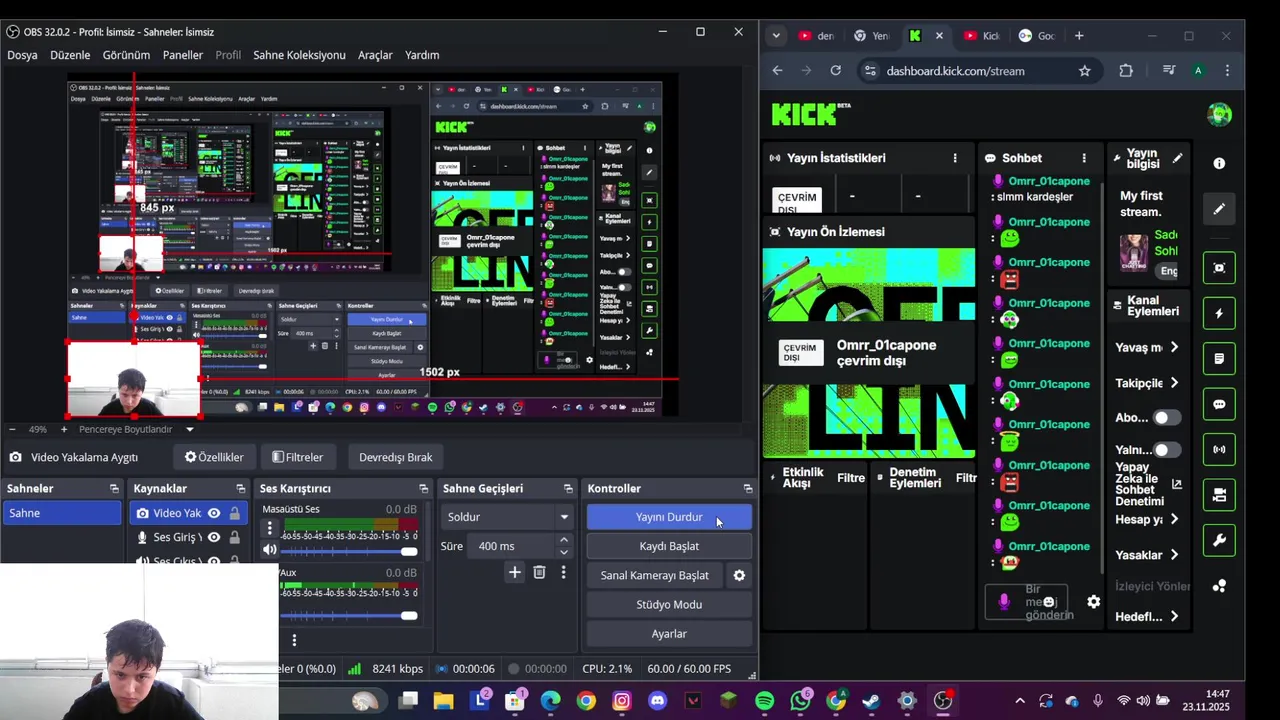The image size is (1280, 720).
Task: Open Yayın İstatistikleri three-dot menu
Action: (x=955, y=158)
